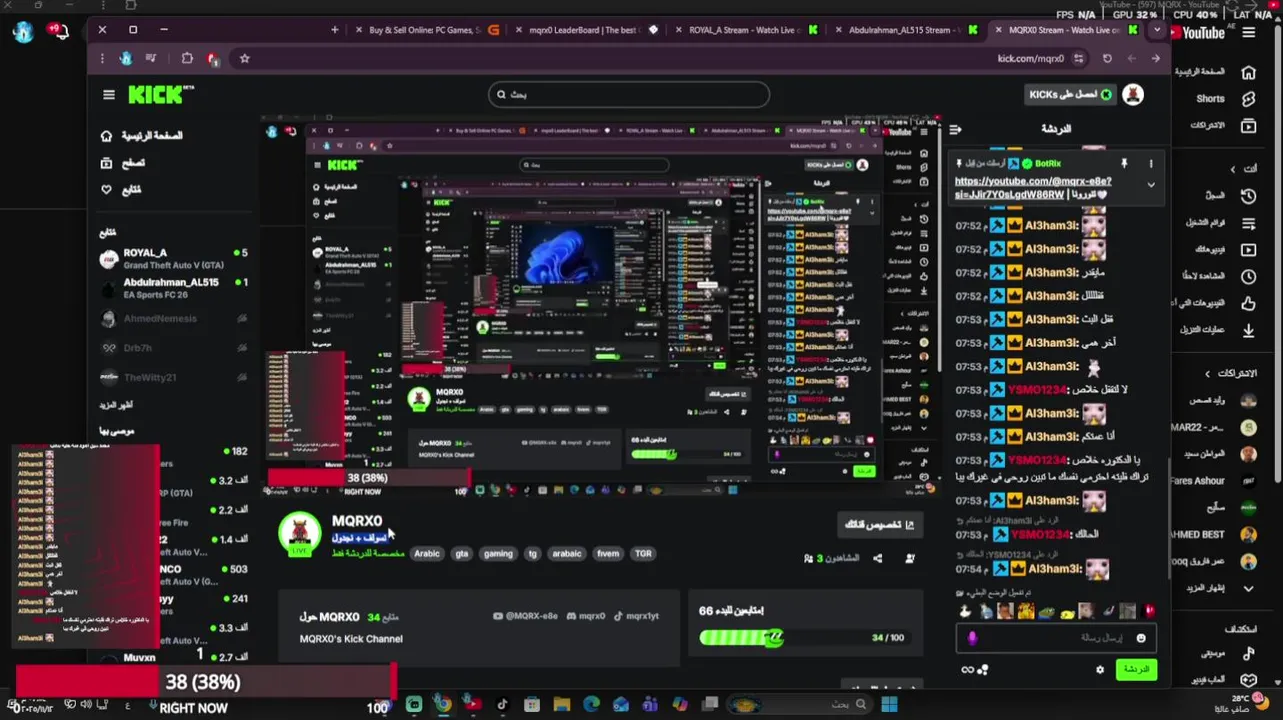This screenshot has width=1283, height=720.
Task: Open the YouTube Home page icon
Action: click(1248, 72)
